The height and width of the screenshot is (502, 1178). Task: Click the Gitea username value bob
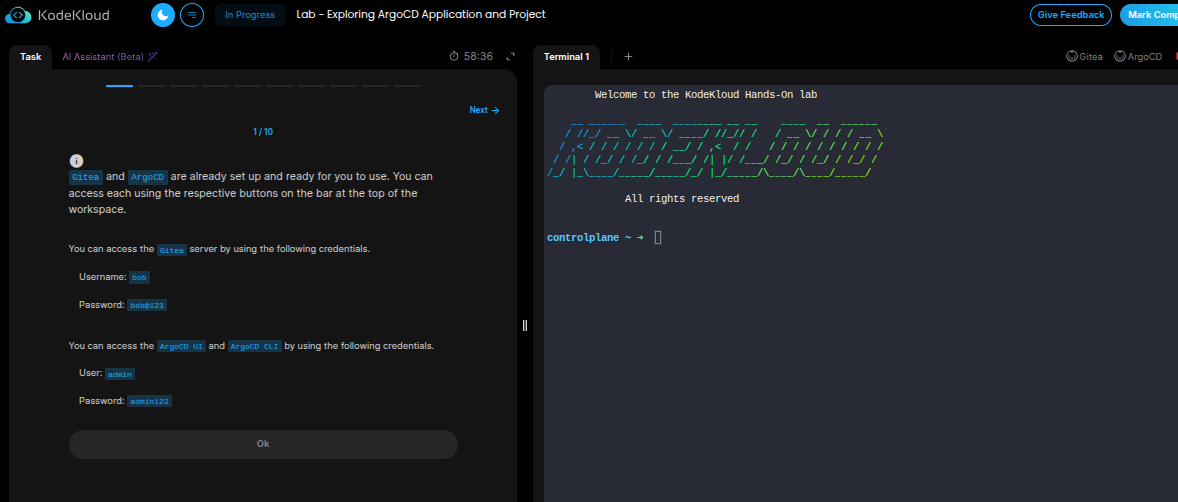pos(140,277)
